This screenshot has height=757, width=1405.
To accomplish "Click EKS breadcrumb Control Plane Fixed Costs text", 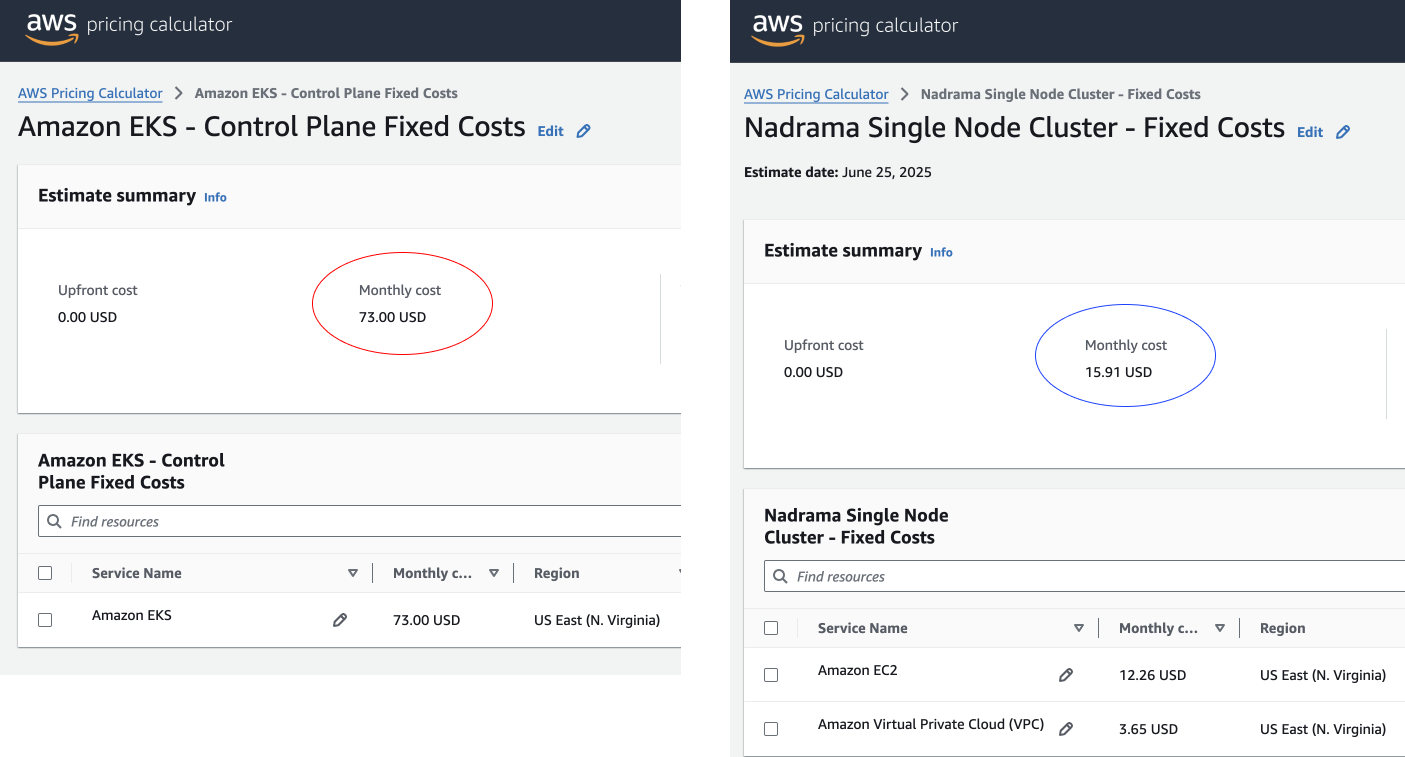I will click(x=326, y=93).
